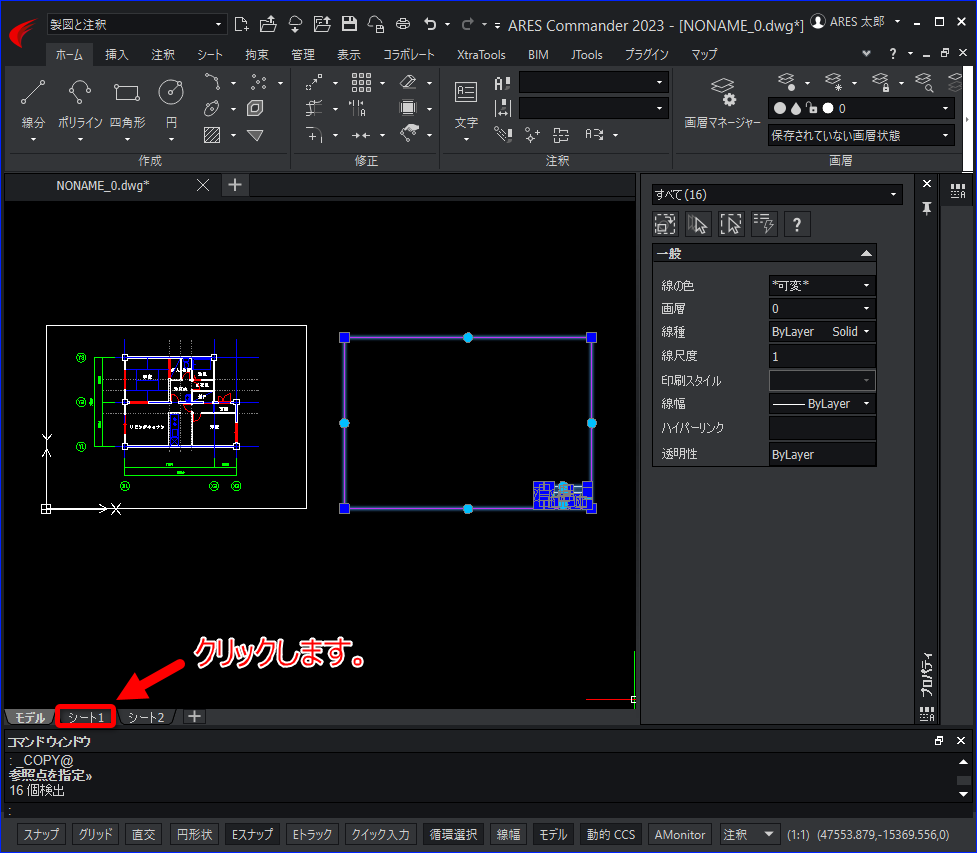
Task: Add a new sheet with plus button
Action: coord(194,717)
